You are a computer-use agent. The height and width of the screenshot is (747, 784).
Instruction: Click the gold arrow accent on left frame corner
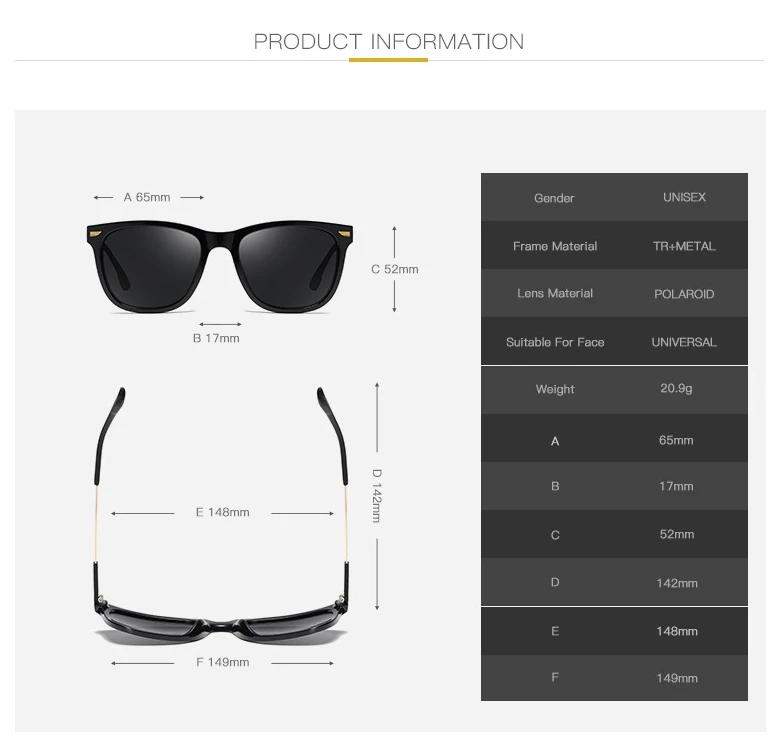pos(94,234)
